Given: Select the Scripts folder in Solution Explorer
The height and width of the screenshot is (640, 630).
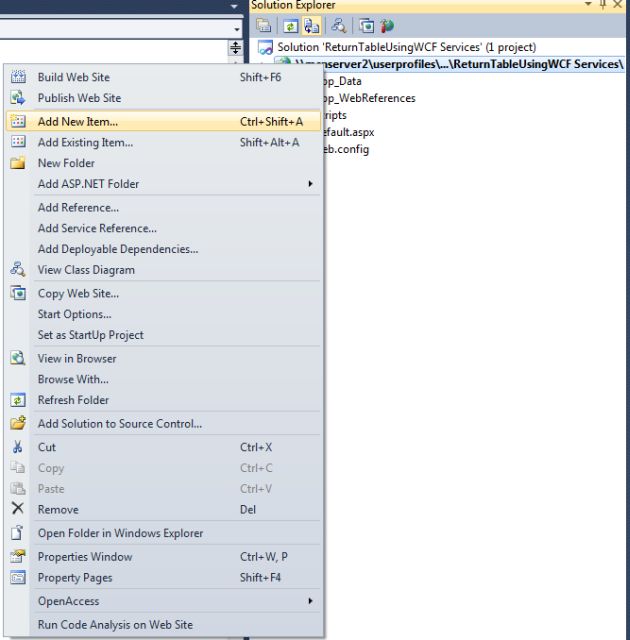Looking at the screenshot, I should pos(335,116).
